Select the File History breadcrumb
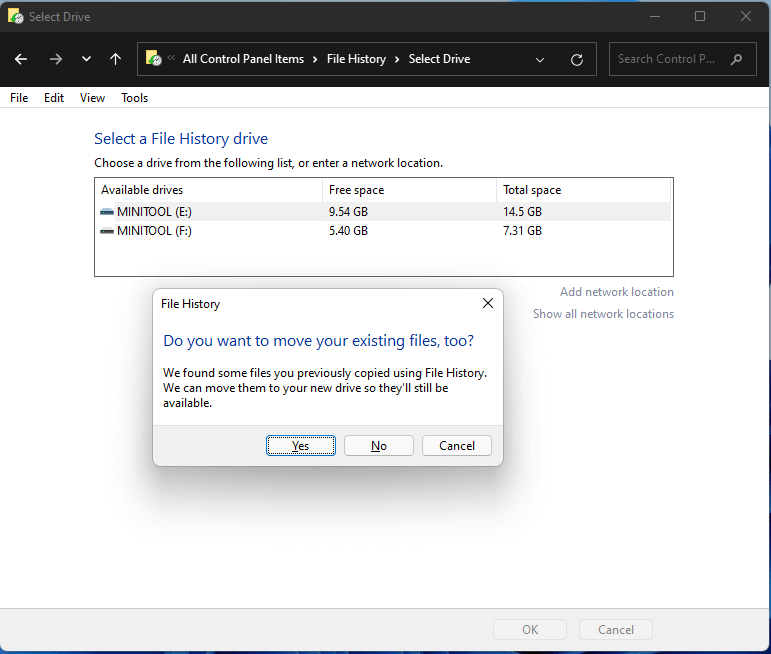771x654 pixels. pyautogui.click(x=356, y=59)
